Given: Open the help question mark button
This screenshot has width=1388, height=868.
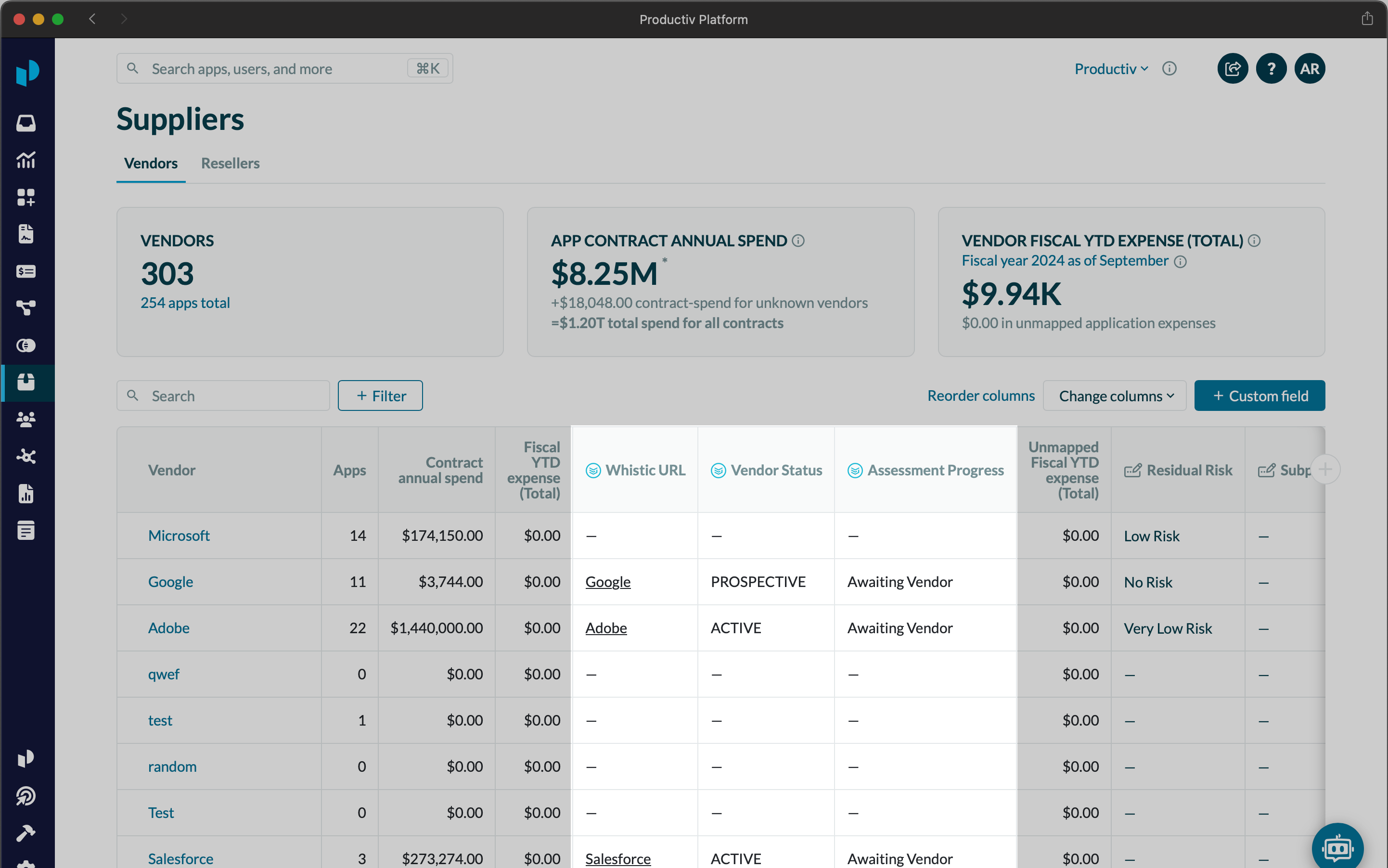Looking at the screenshot, I should click(1271, 69).
